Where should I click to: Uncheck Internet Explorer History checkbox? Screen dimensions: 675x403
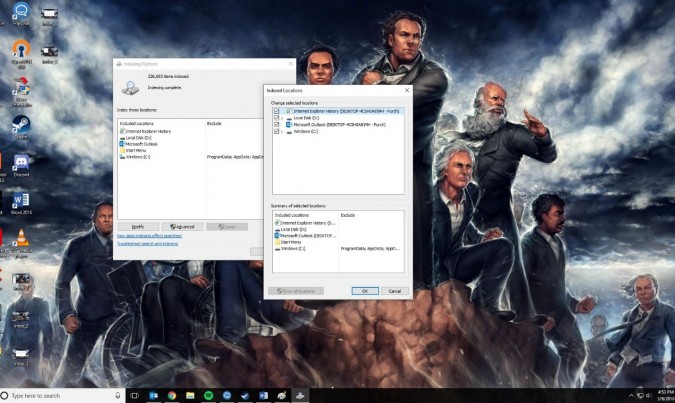[x=276, y=111]
